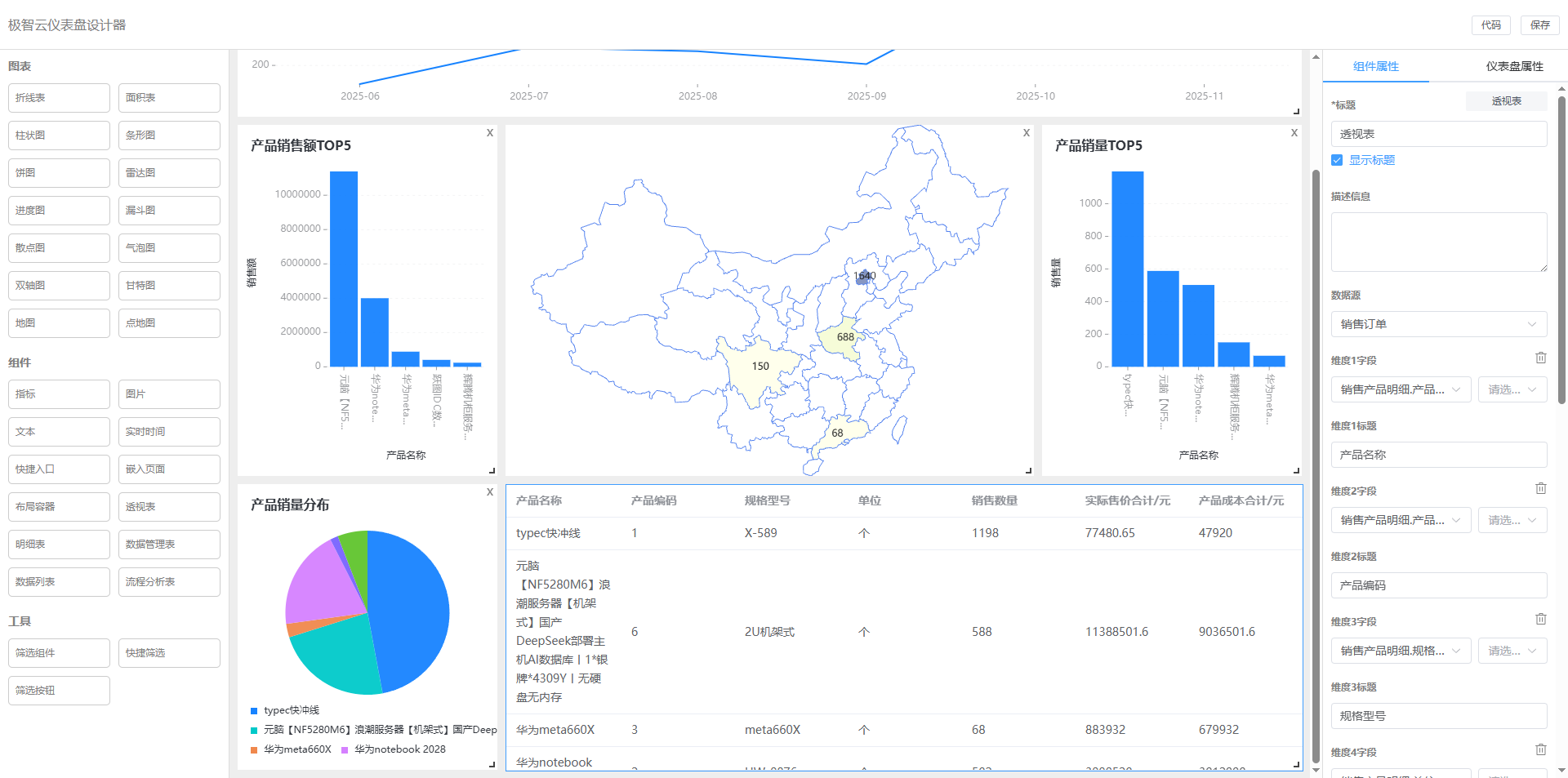Image resolution: width=1568 pixels, height=778 pixels.
Task: Click the 保存 button
Action: click(x=1539, y=25)
